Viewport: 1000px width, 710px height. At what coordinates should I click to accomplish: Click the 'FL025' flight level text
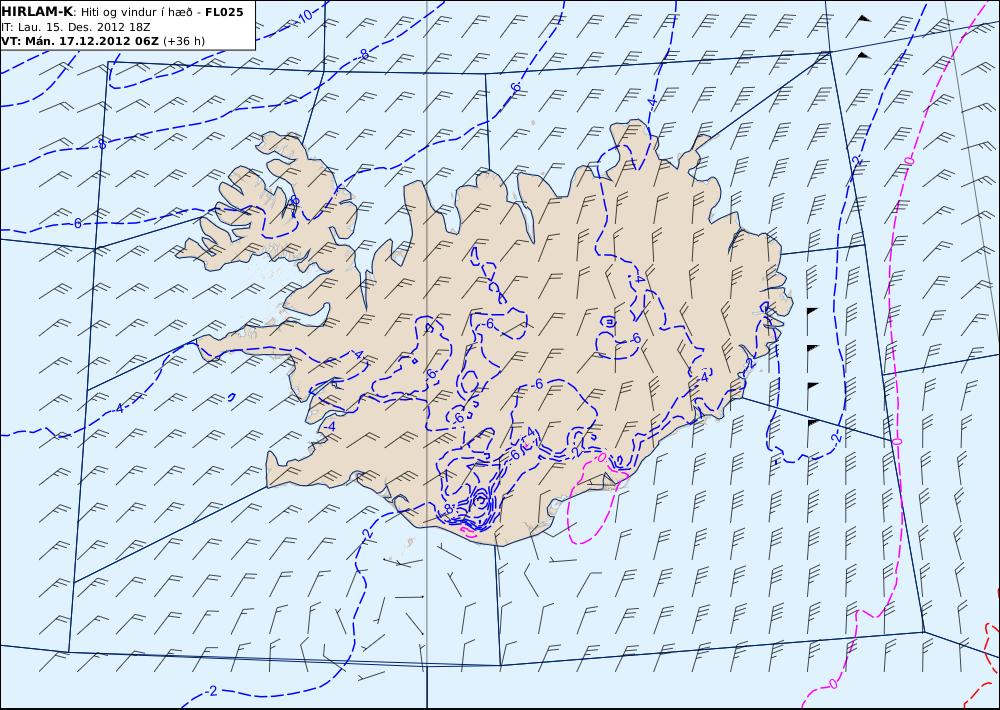pos(224,12)
